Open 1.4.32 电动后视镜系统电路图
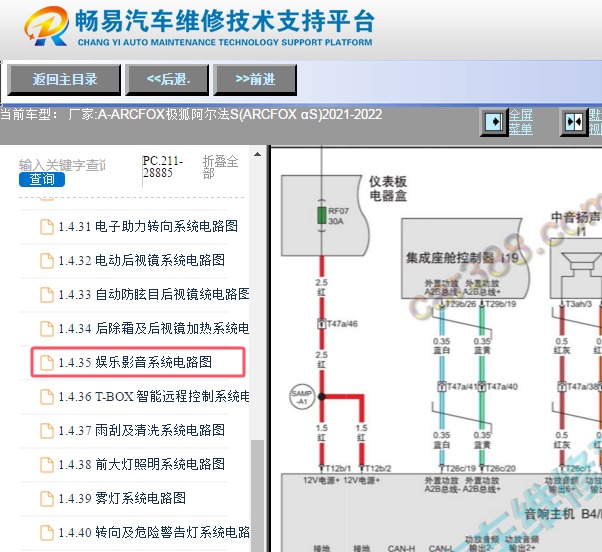The image size is (602, 552). click(x=142, y=260)
